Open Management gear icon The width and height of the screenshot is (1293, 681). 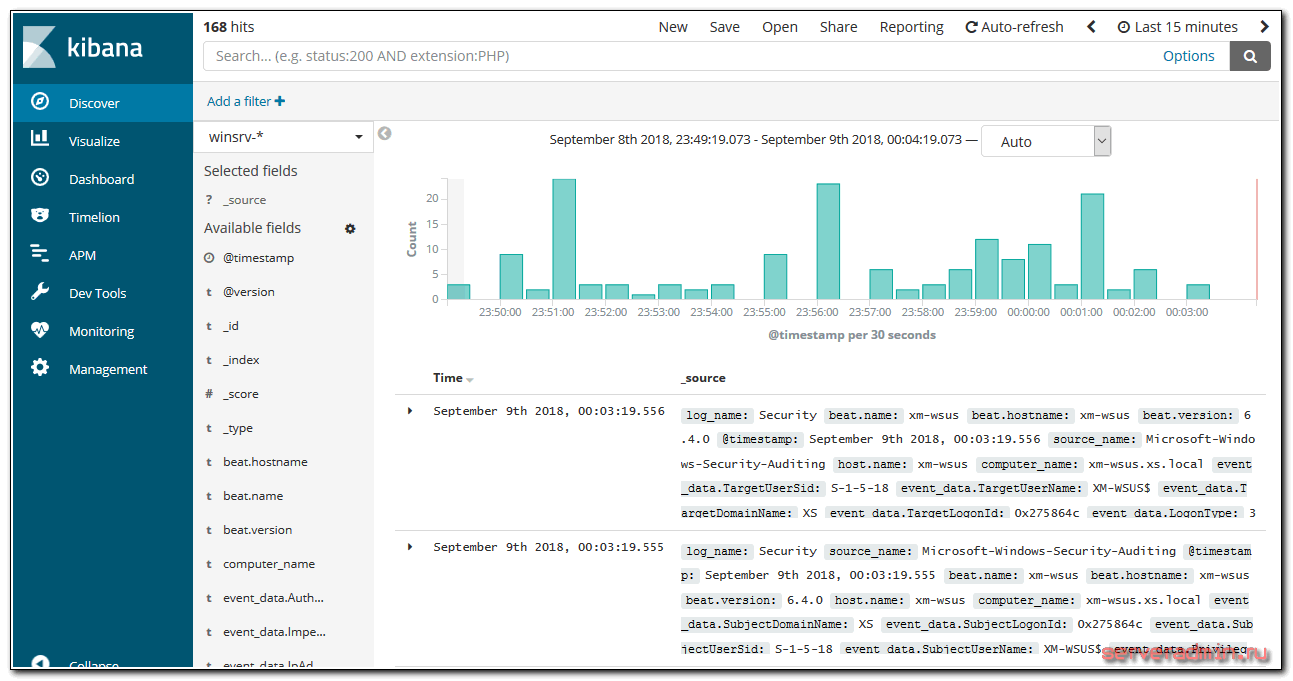pos(40,368)
